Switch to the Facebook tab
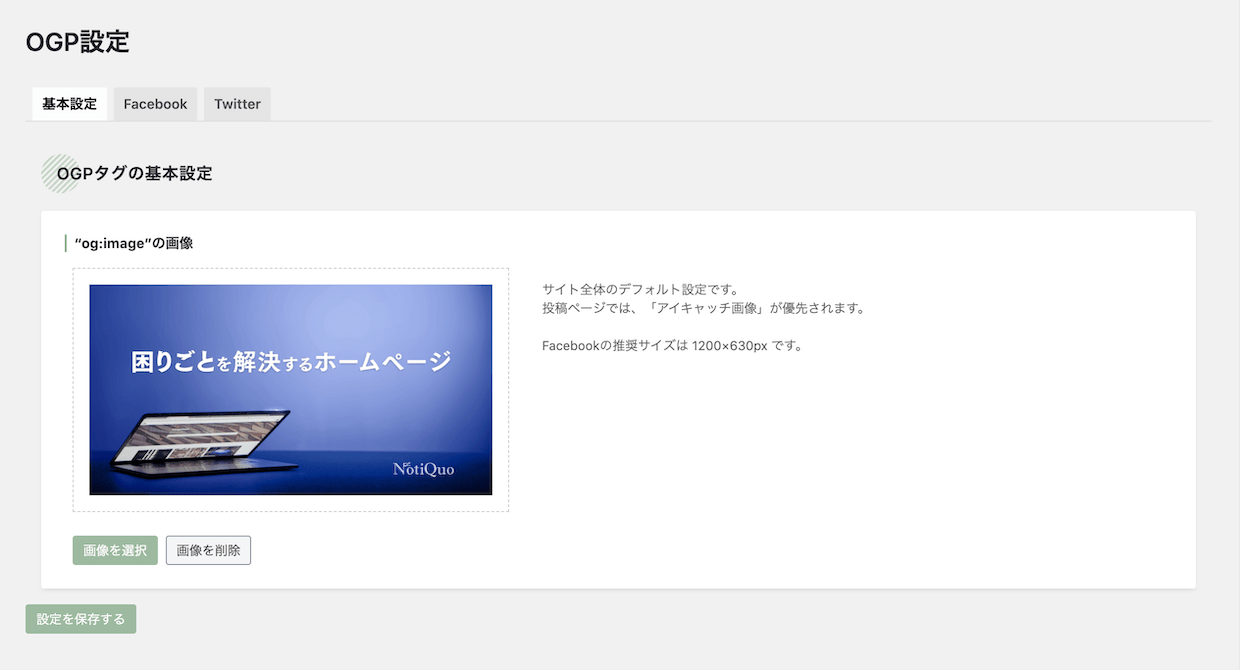This screenshot has width=1240, height=670. click(x=154, y=103)
